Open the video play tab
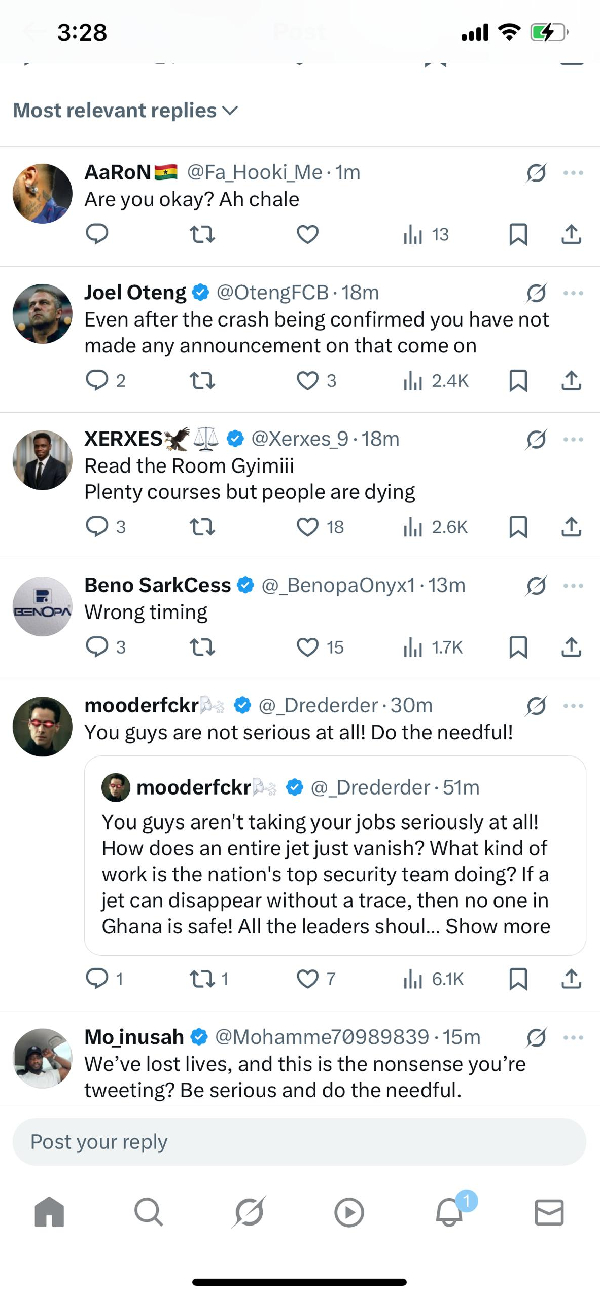Image resolution: width=600 pixels, height=1298 pixels. [x=348, y=1213]
